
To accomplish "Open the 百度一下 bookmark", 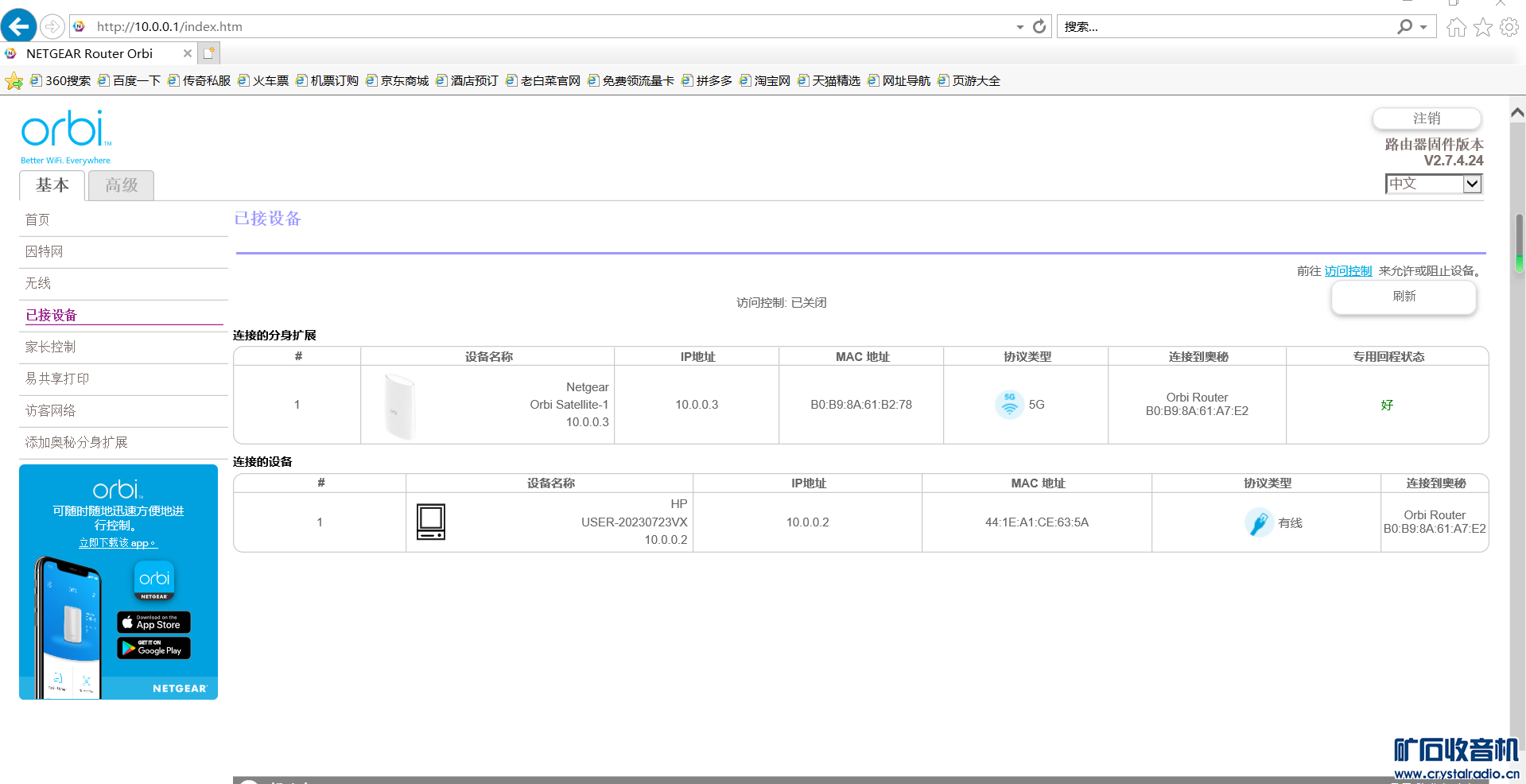I will [129, 81].
